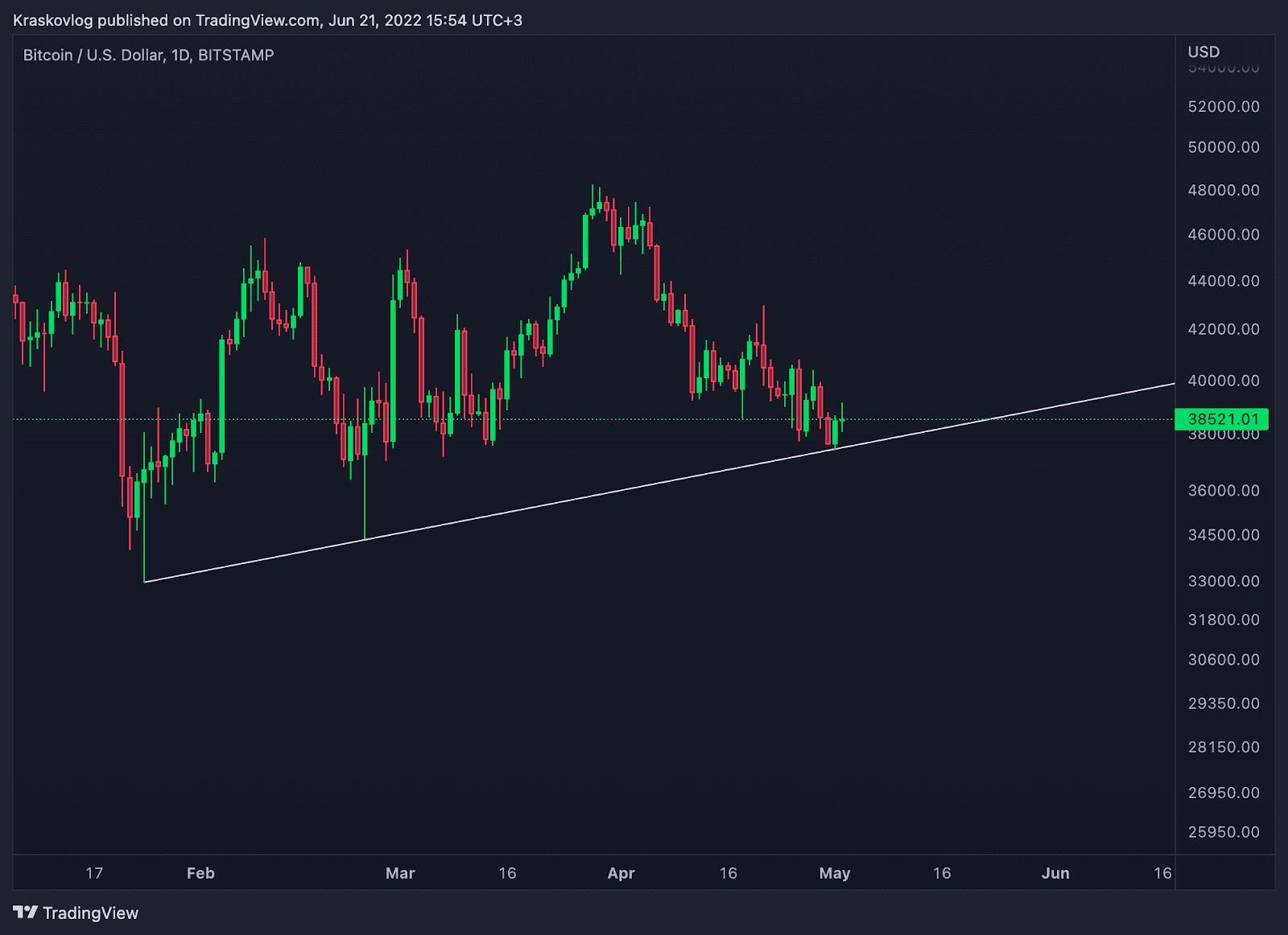Click the current price tag 38521.01
The image size is (1288, 935).
point(1222,418)
